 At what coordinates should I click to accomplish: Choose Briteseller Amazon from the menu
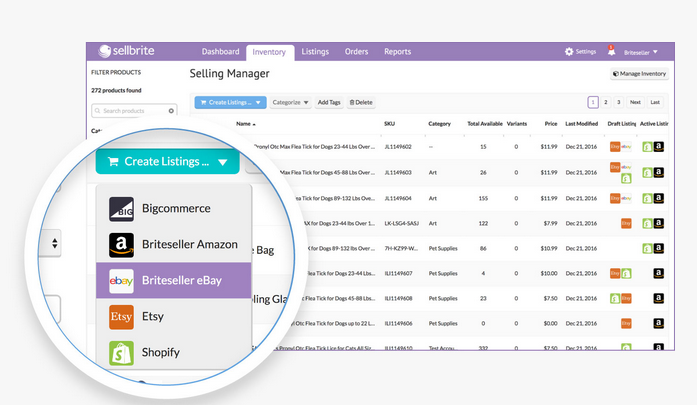coord(174,244)
